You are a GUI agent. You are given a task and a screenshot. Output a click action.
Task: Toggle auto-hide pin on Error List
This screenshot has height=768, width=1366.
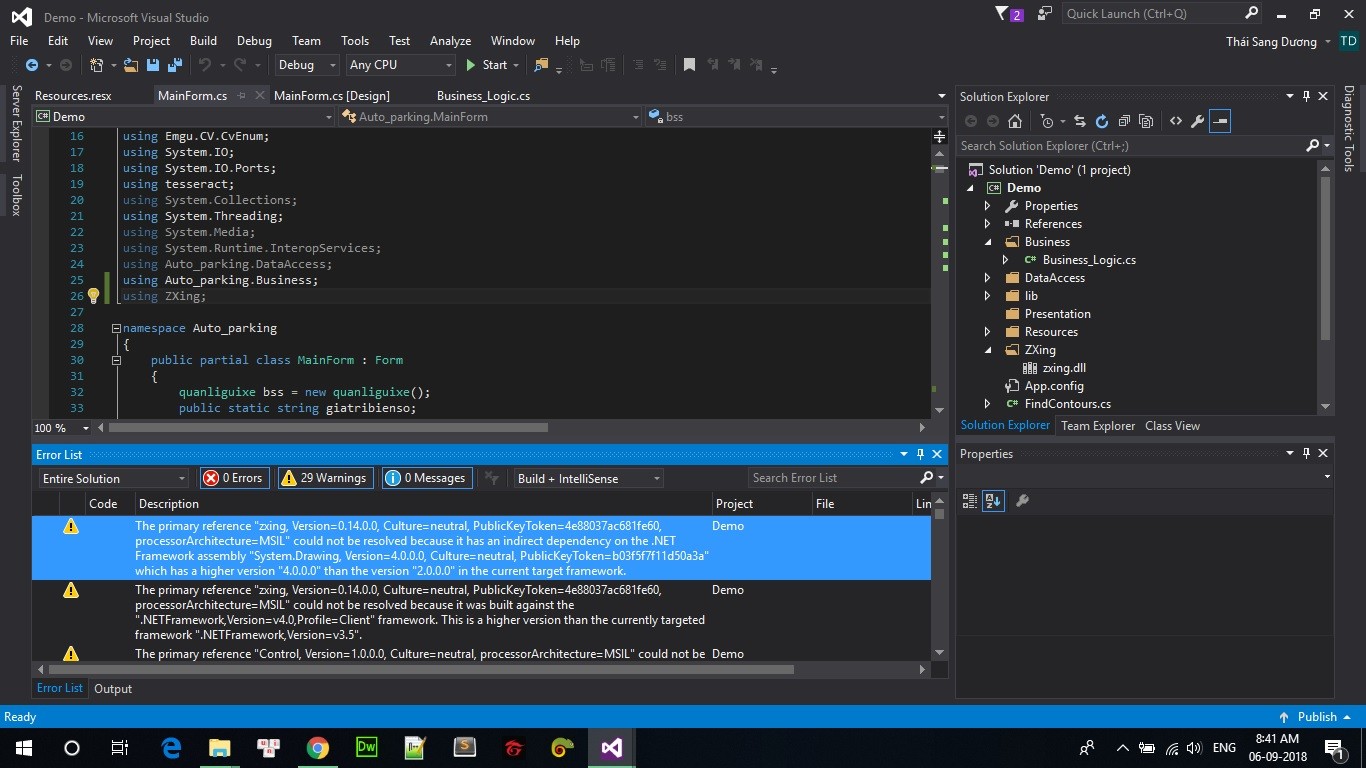pyautogui.click(x=921, y=454)
